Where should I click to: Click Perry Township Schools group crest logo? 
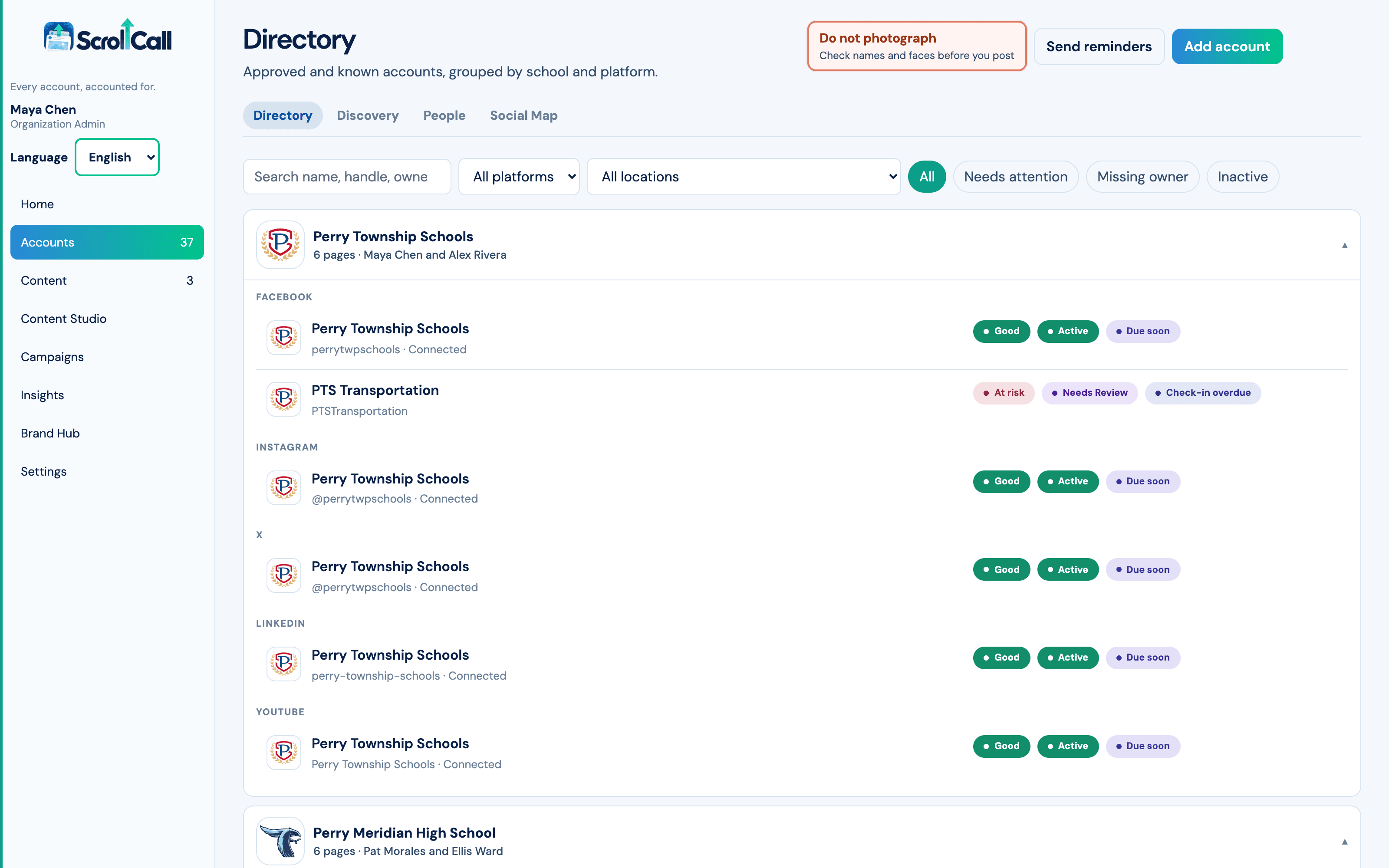click(x=280, y=244)
